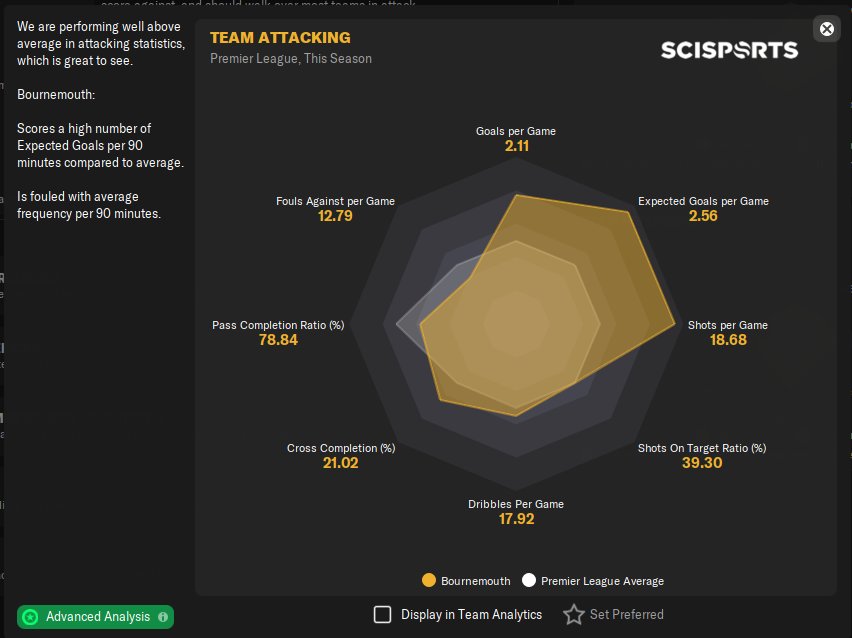The image size is (852, 638).
Task: Click the Set Preferred star icon
Action: click(x=573, y=615)
